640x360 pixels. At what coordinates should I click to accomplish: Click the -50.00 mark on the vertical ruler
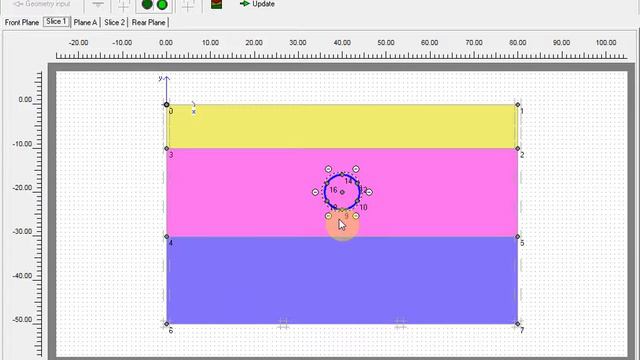tap(22, 320)
